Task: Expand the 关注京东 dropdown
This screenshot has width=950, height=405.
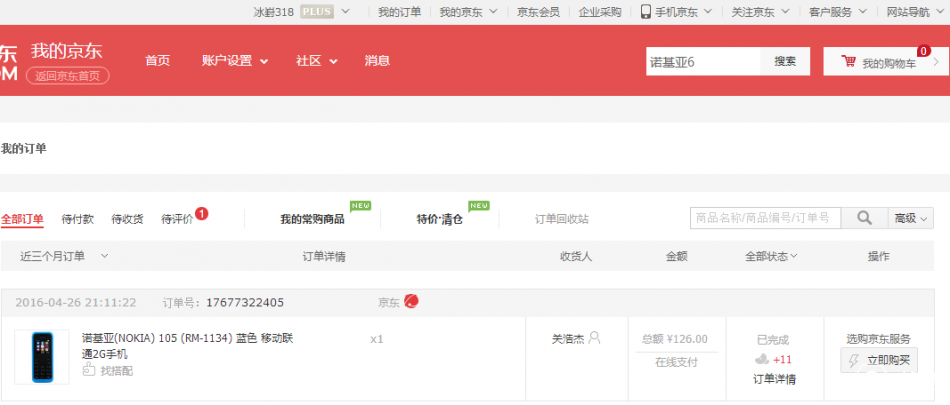Action: tap(785, 12)
